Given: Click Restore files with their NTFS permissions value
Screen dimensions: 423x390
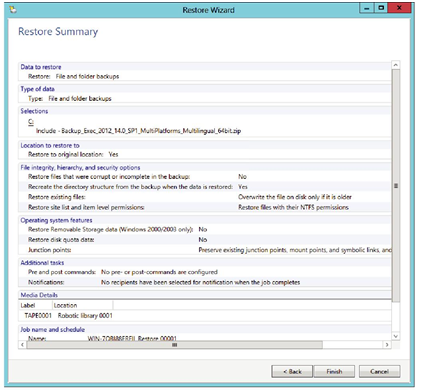Looking at the screenshot, I should [293, 207].
